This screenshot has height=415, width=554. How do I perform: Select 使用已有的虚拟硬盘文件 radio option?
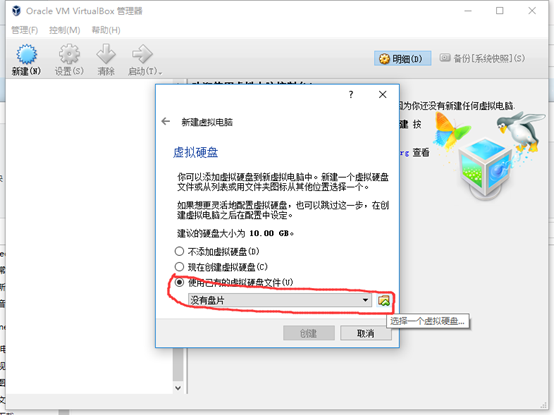click(179, 282)
